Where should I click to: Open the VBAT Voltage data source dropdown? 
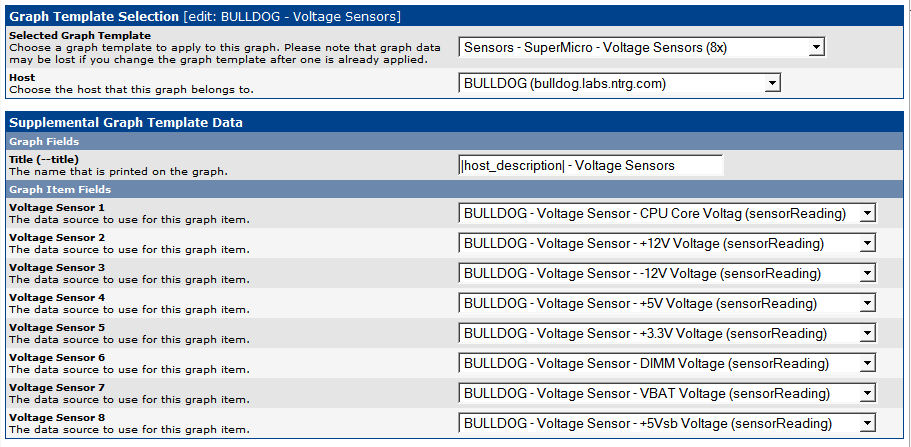(x=666, y=393)
